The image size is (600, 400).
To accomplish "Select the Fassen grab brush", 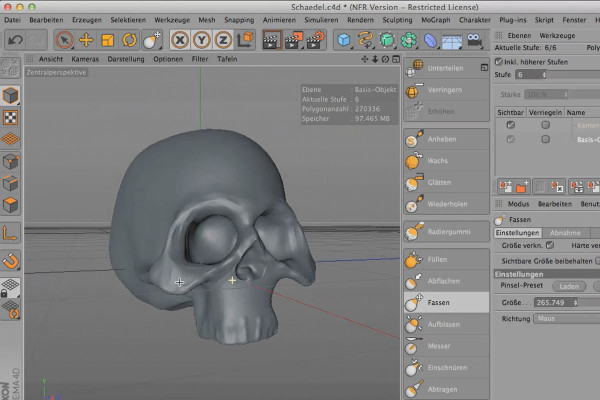I will click(x=446, y=302).
